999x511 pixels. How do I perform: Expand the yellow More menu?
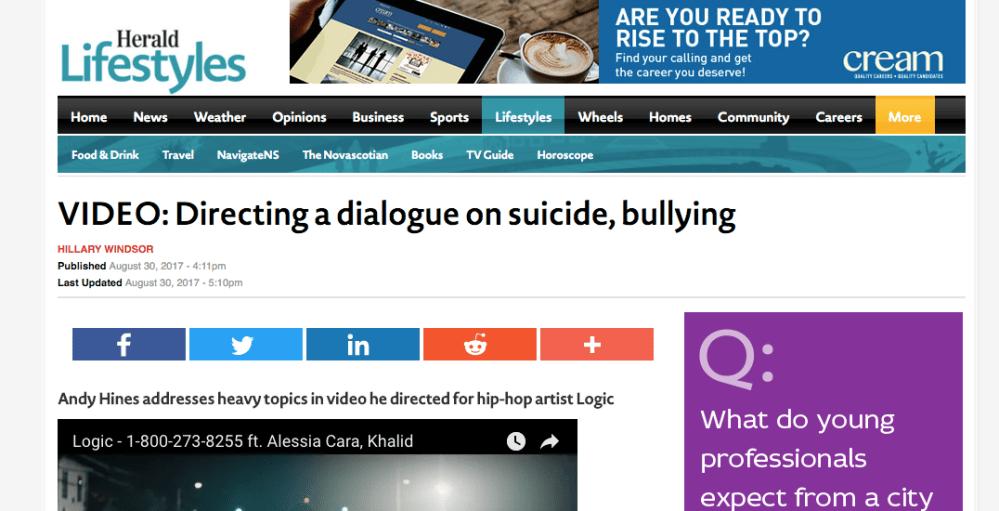tap(904, 117)
